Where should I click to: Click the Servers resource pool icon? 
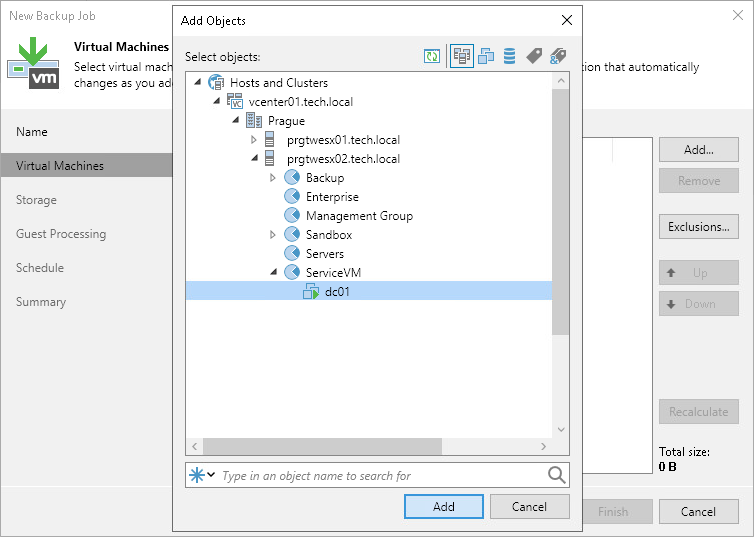(292, 253)
